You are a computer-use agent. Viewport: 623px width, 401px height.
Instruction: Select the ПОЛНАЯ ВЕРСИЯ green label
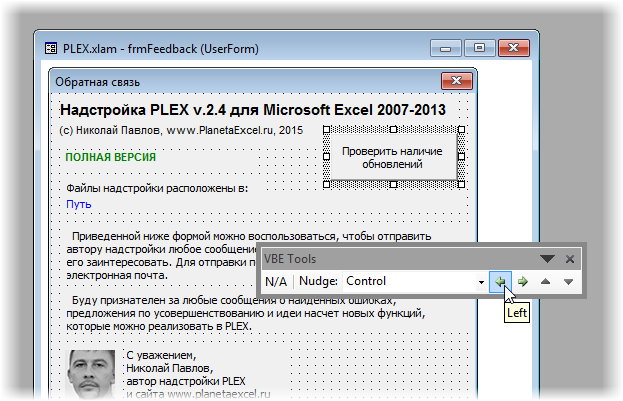click(x=110, y=157)
